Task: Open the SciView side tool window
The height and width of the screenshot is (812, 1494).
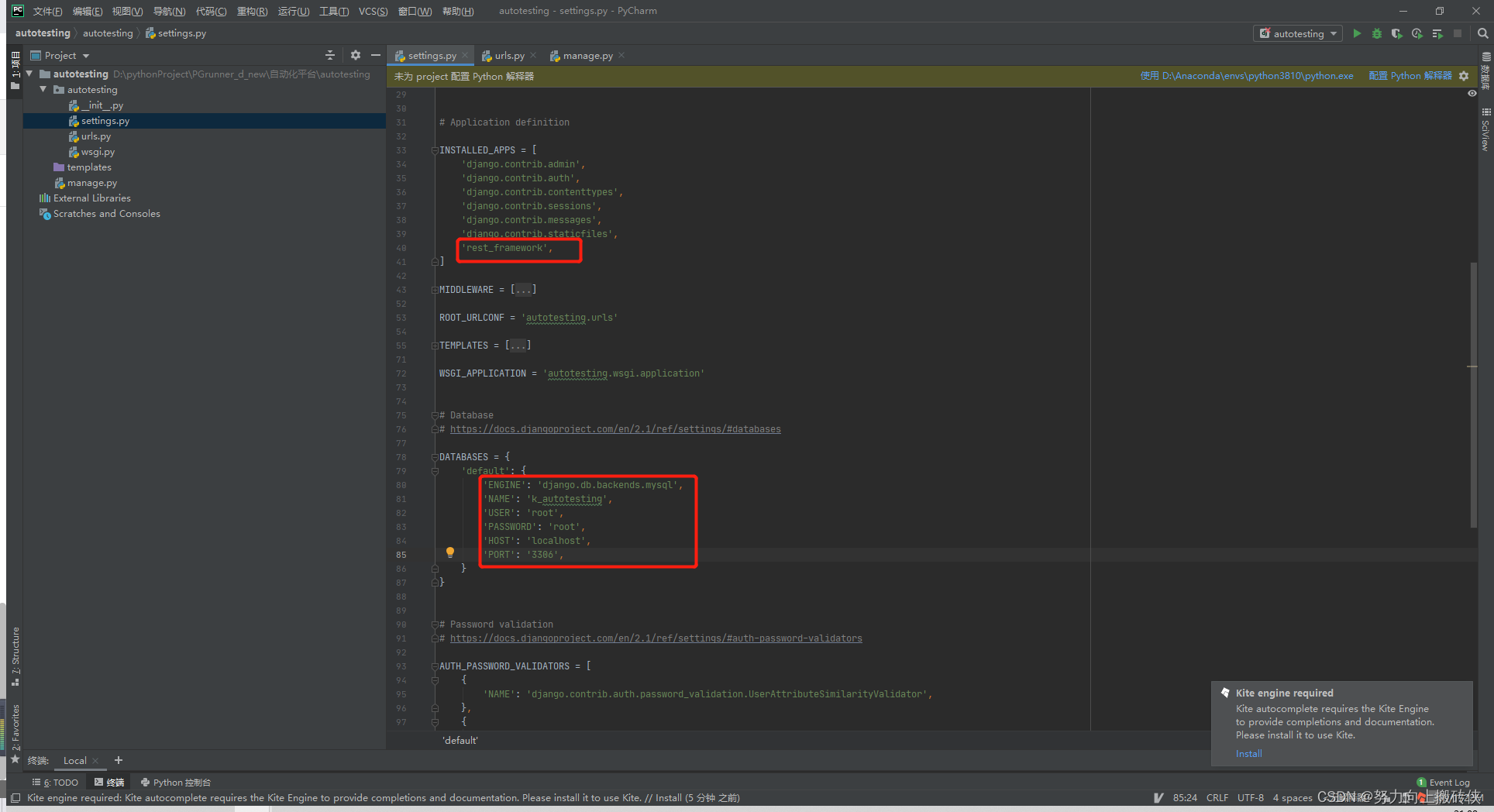Action: tap(1485, 130)
